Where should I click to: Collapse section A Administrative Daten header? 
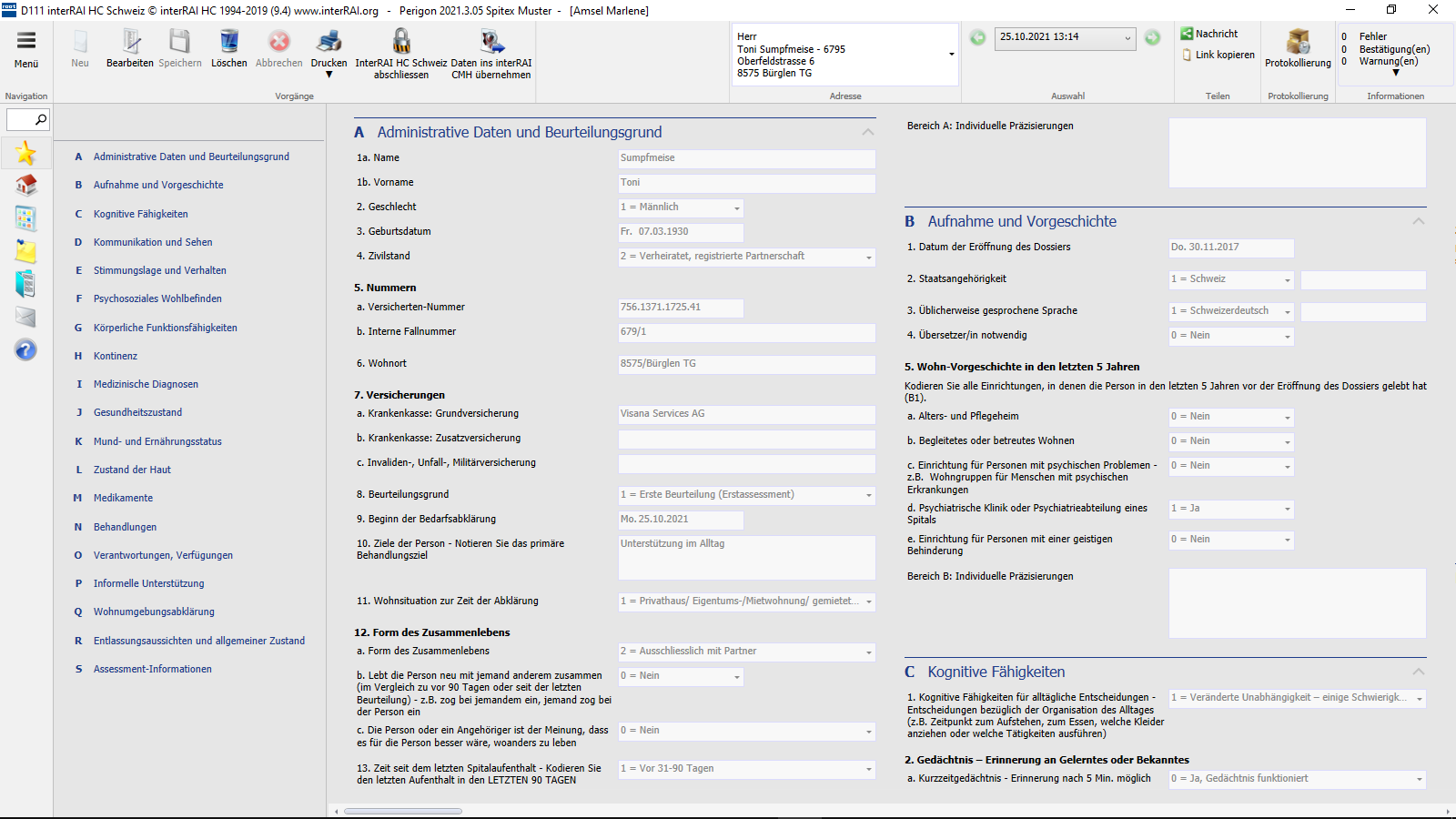[x=868, y=133]
